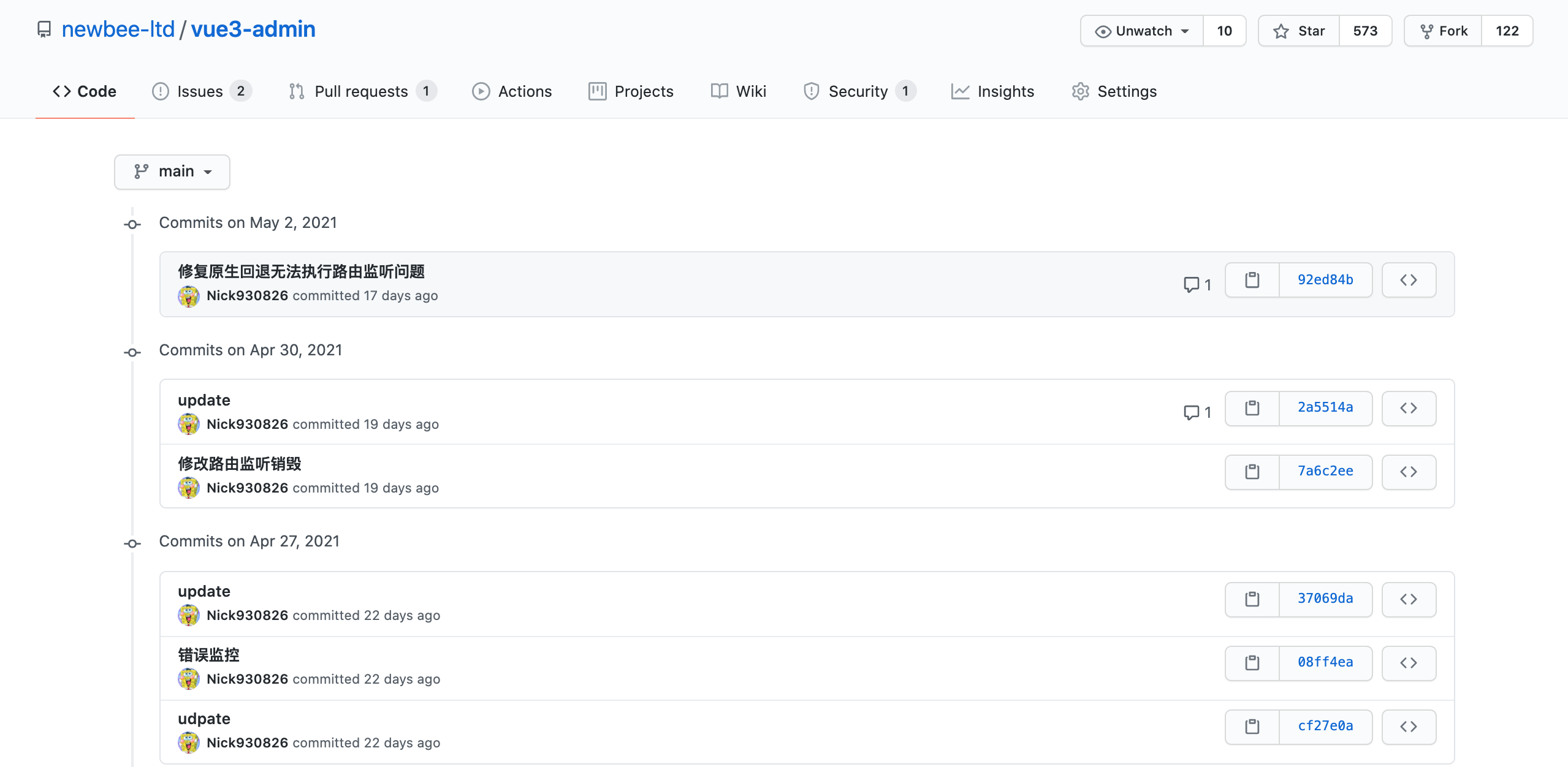View the Insights tab
This screenshot has height=767, width=1568.
coord(993,91)
